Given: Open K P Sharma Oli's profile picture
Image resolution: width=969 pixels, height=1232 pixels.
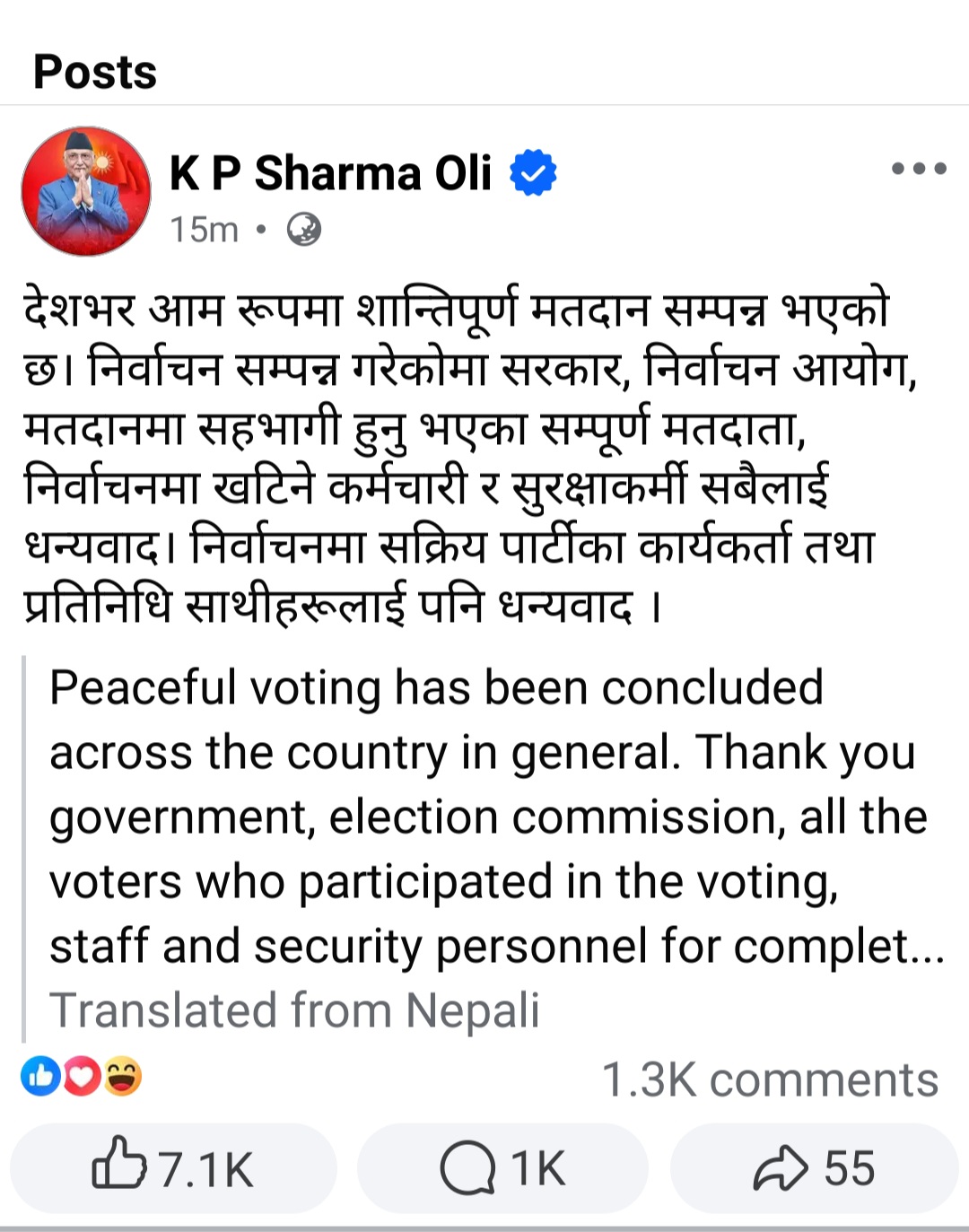Looking at the screenshot, I should 86,191.
